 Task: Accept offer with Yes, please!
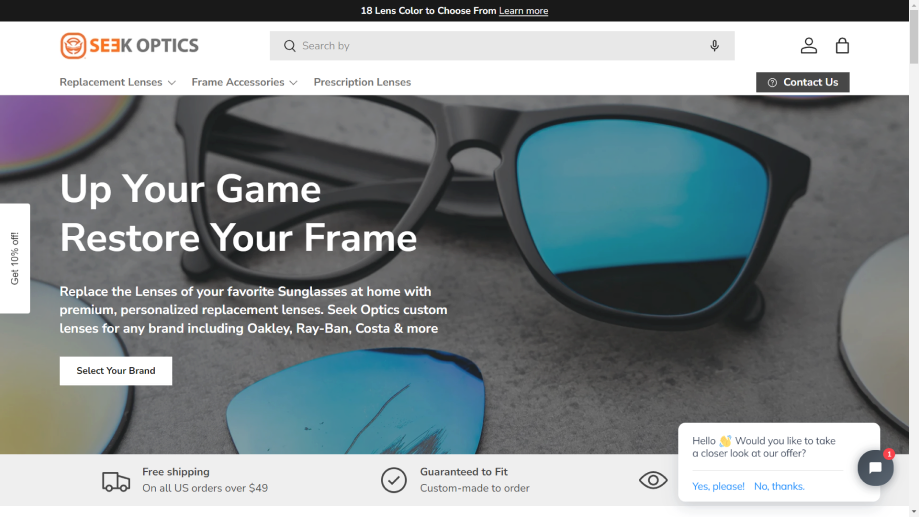coord(718,486)
